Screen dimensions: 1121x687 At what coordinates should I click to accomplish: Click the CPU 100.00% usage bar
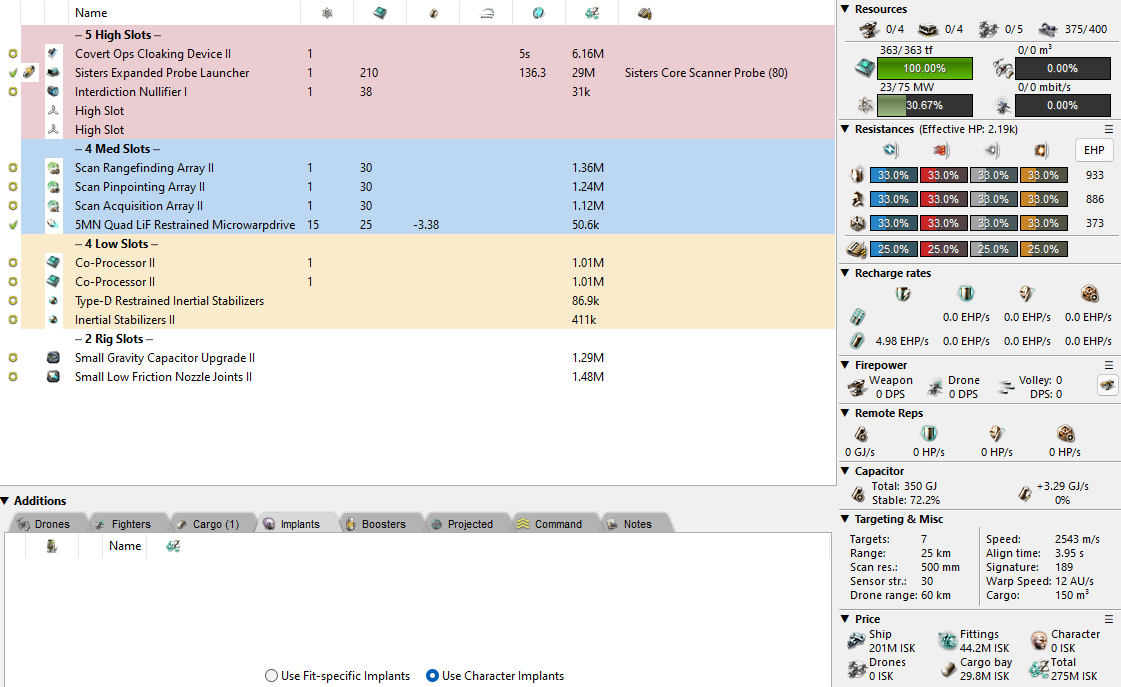pyautogui.click(x=924, y=68)
